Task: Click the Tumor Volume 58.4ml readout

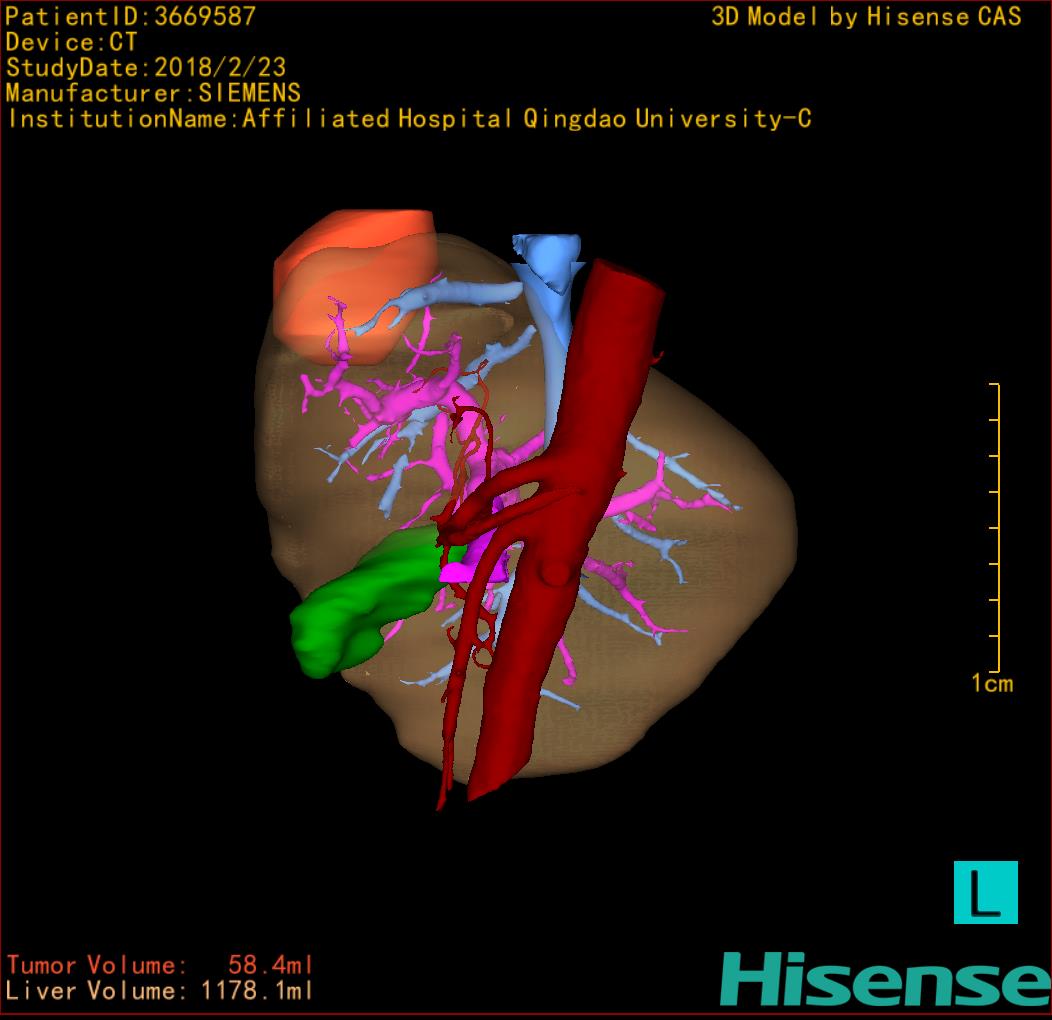Action: 160,965
